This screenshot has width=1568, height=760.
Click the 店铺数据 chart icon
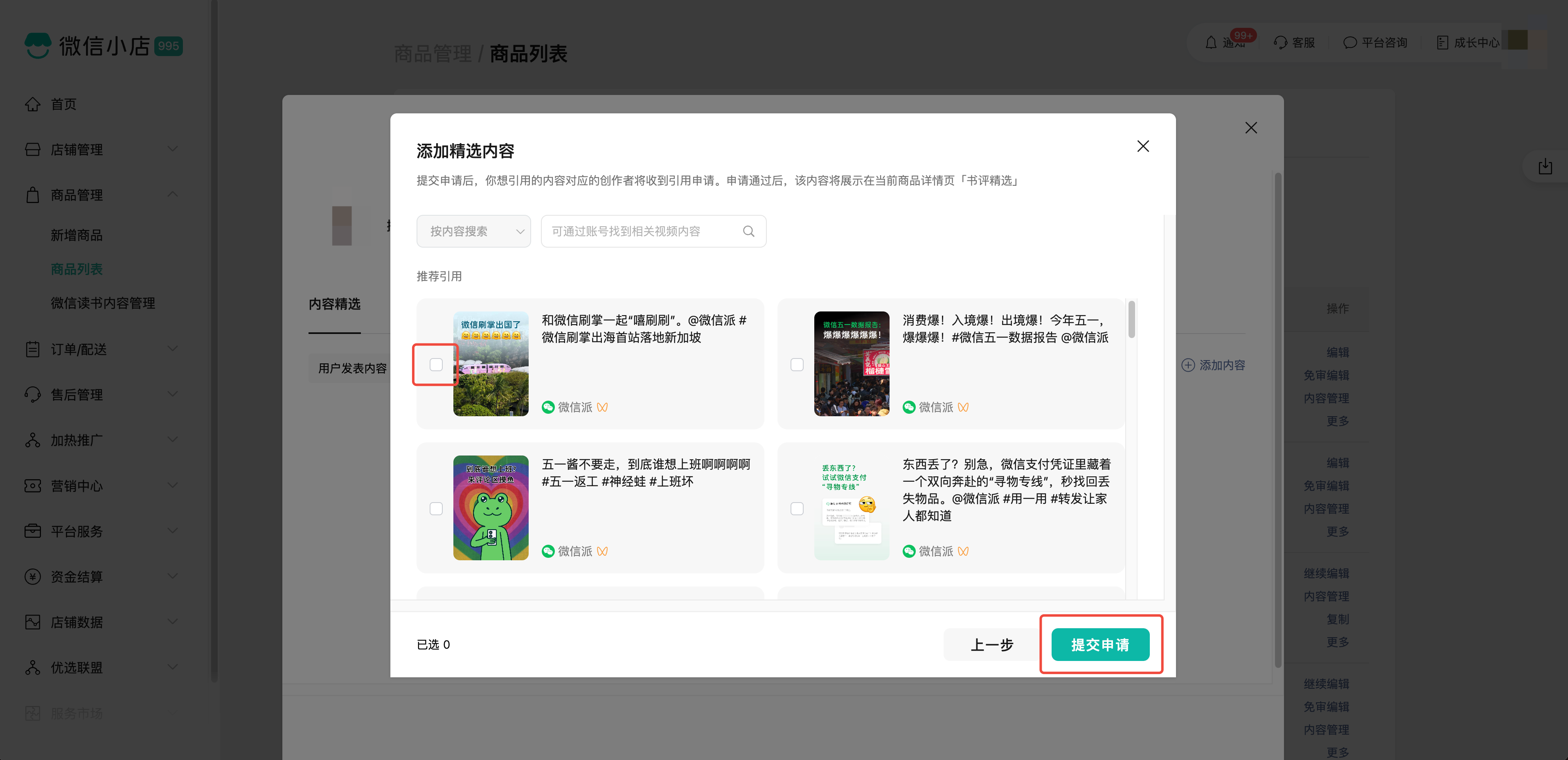pos(33,622)
